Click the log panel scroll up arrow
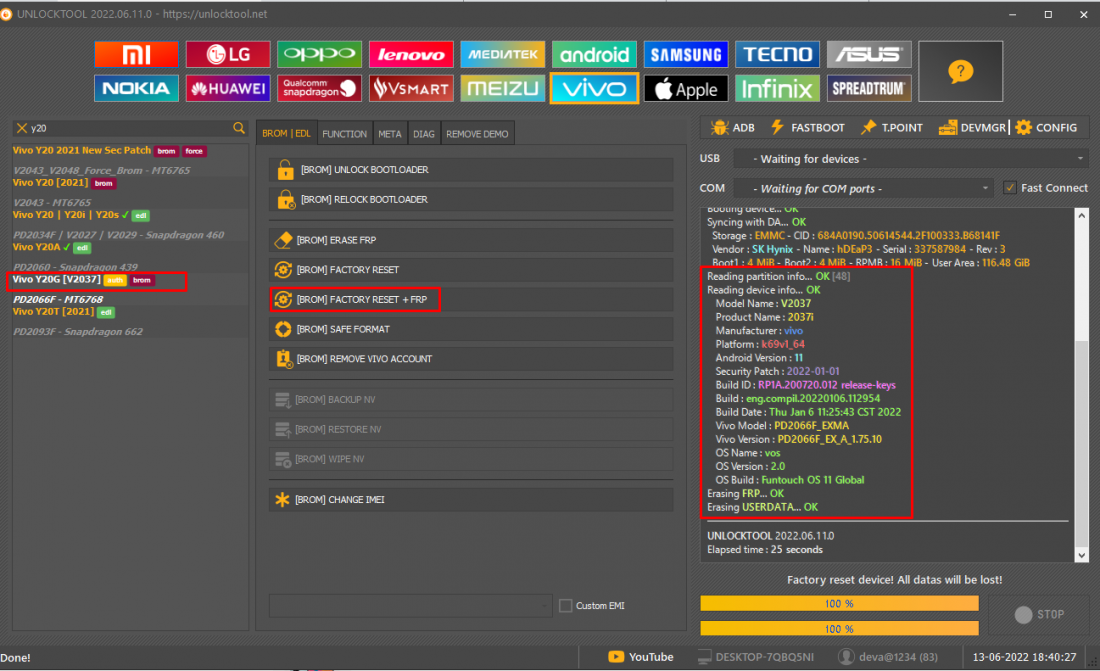This screenshot has height=671, width=1100. [1081, 215]
